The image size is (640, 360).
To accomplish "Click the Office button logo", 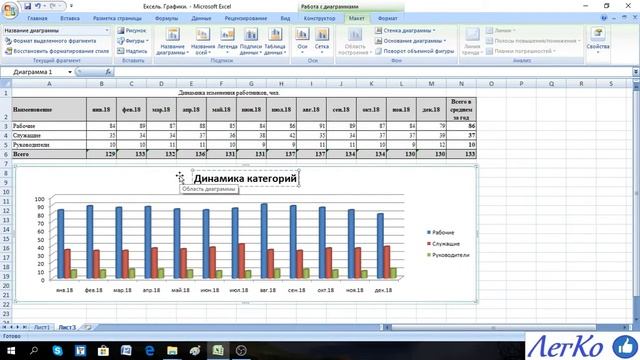I will (x=10, y=10).
